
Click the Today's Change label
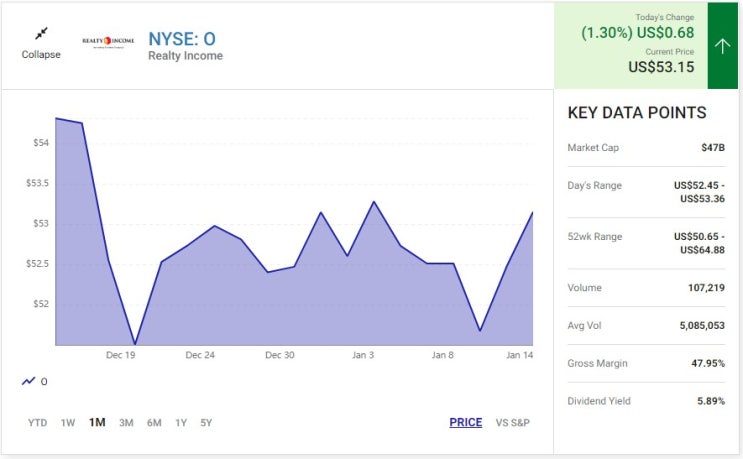point(665,17)
